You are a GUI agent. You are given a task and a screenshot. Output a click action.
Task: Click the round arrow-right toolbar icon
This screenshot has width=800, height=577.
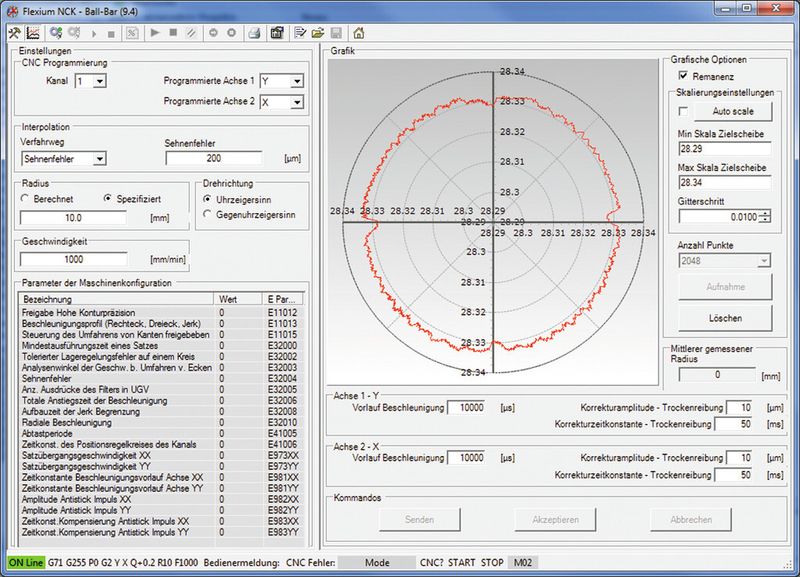213,33
